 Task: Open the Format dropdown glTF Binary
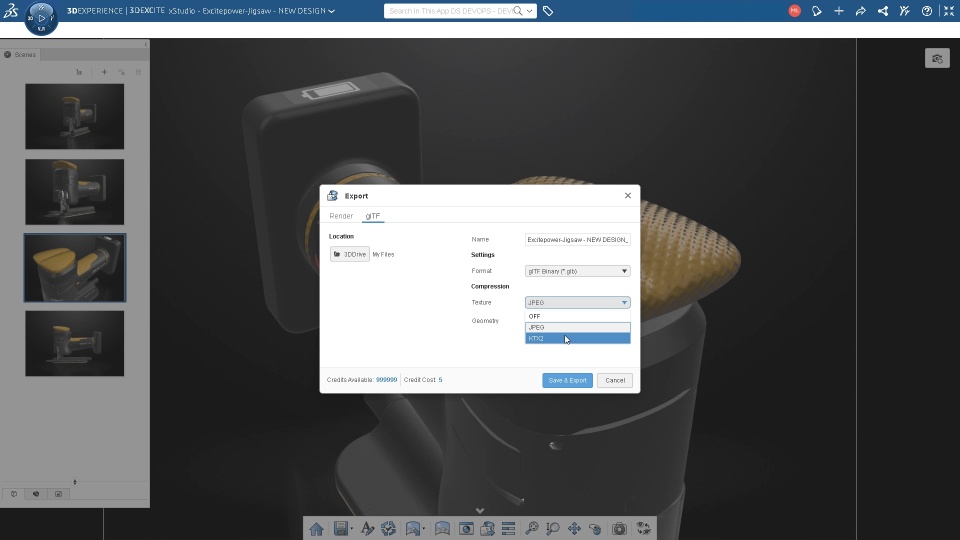coord(577,271)
